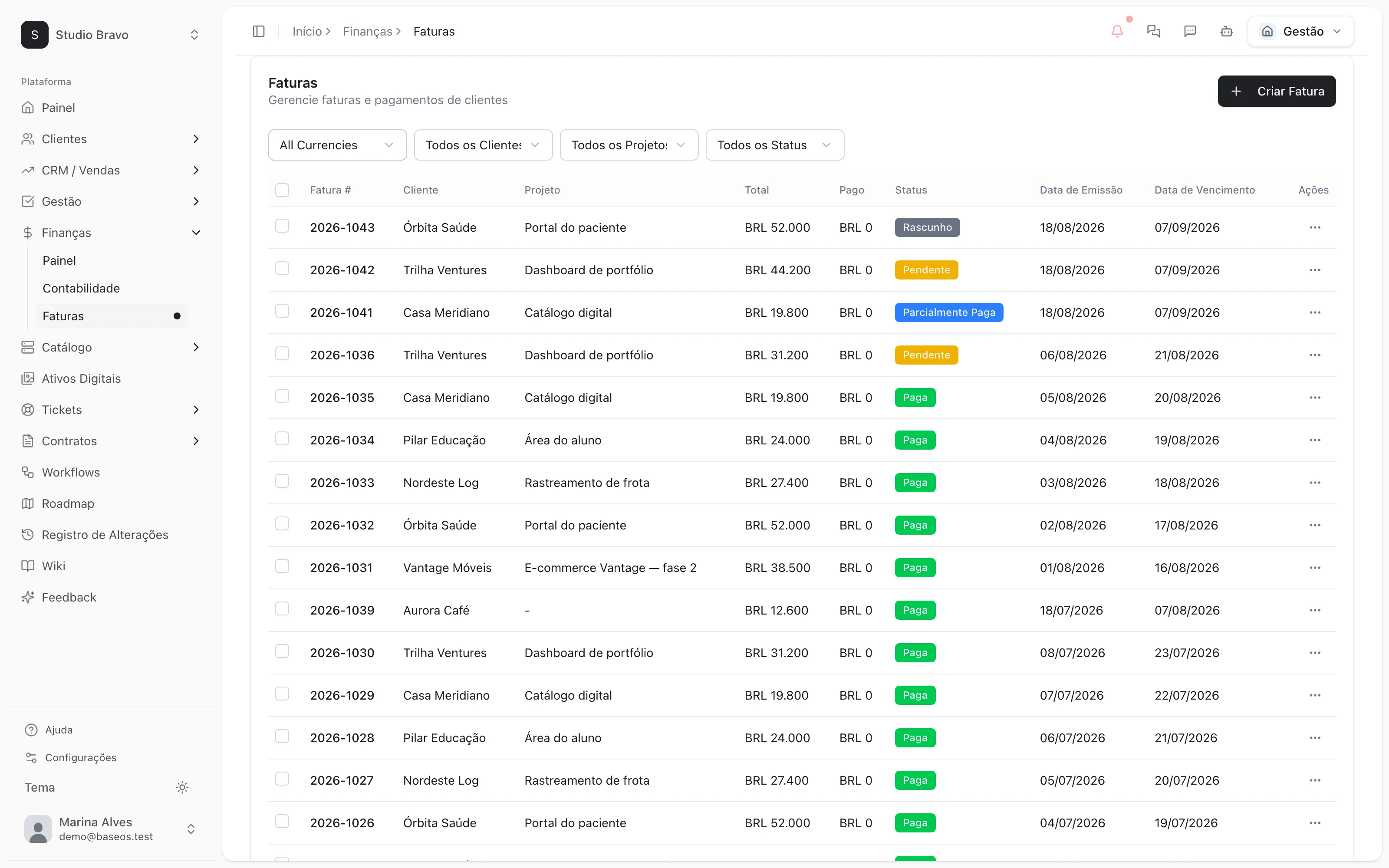
Task: Click the Studio Bravo logo badge
Action: pyautogui.click(x=34, y=34)
